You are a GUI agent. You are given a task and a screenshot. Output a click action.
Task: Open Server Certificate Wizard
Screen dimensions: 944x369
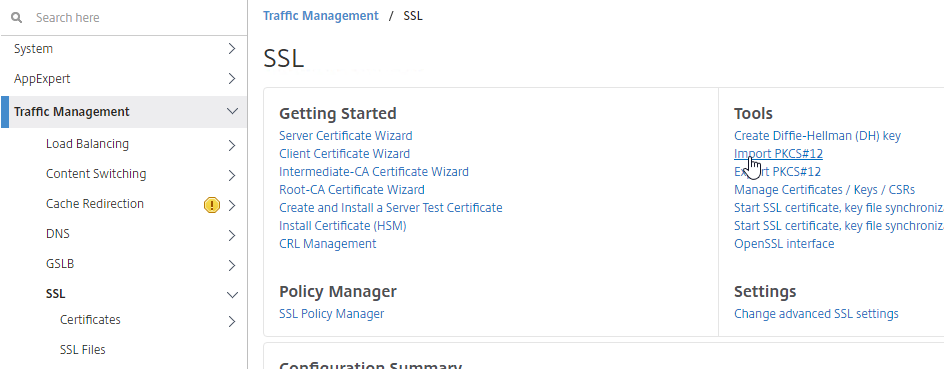[346, 135]
